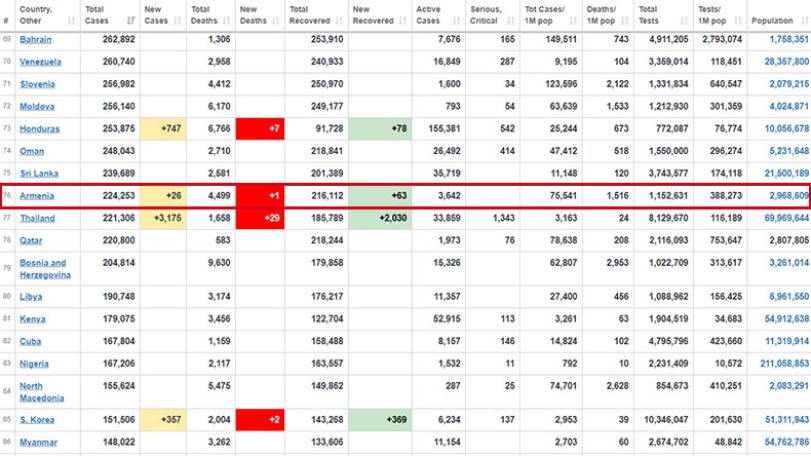Open the Slovenia country link
Screen dimensions: 811x456
[x=37, y=84]
